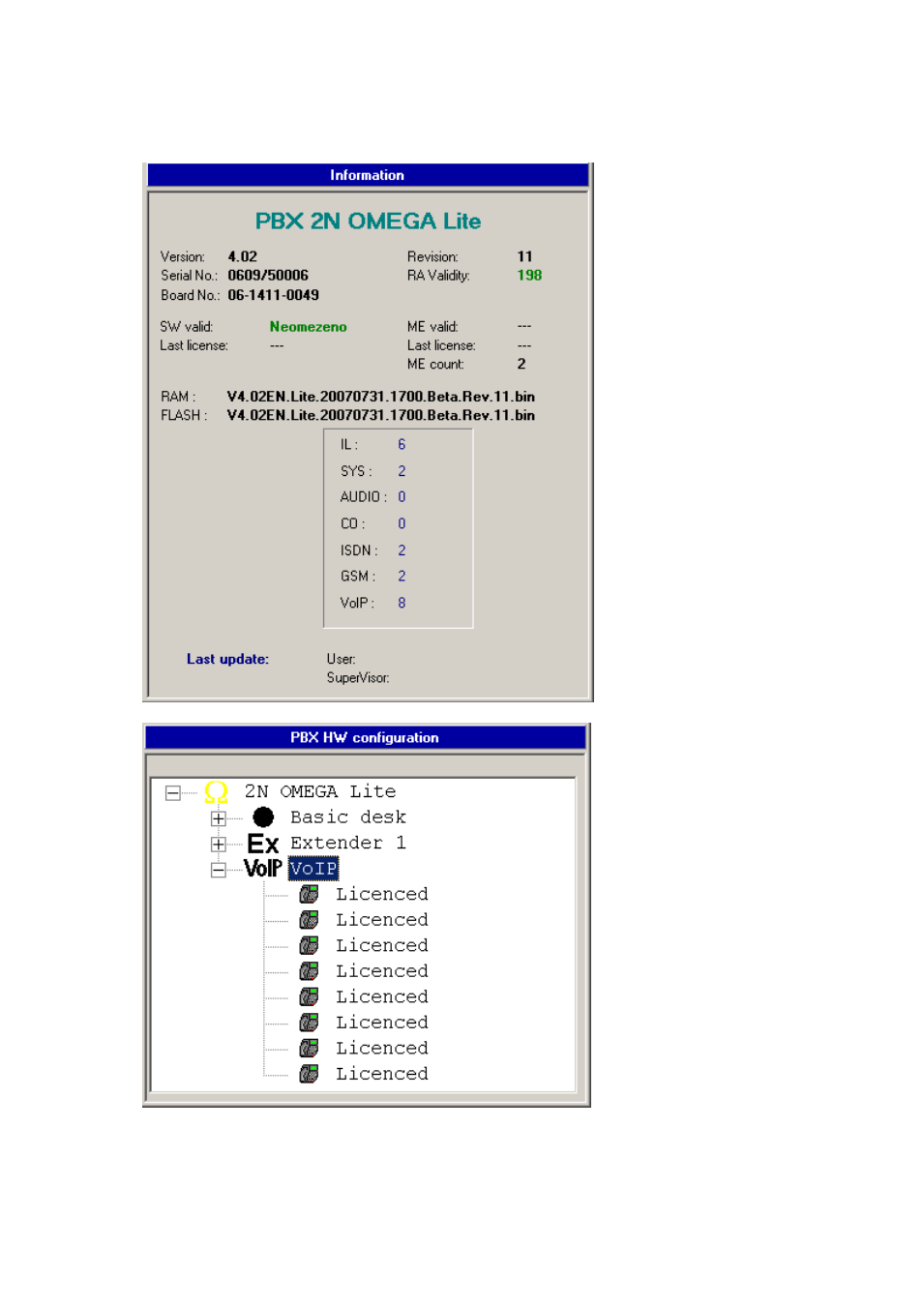Click the PBX HW configuration title bar

pos(366,737)
